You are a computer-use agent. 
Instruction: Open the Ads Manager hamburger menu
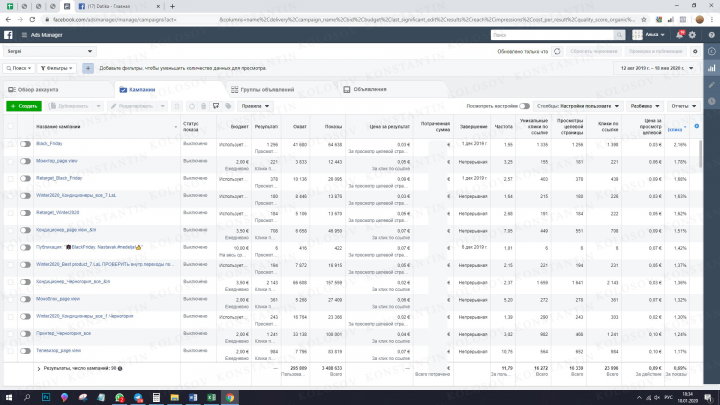click(x=24, y=35)
